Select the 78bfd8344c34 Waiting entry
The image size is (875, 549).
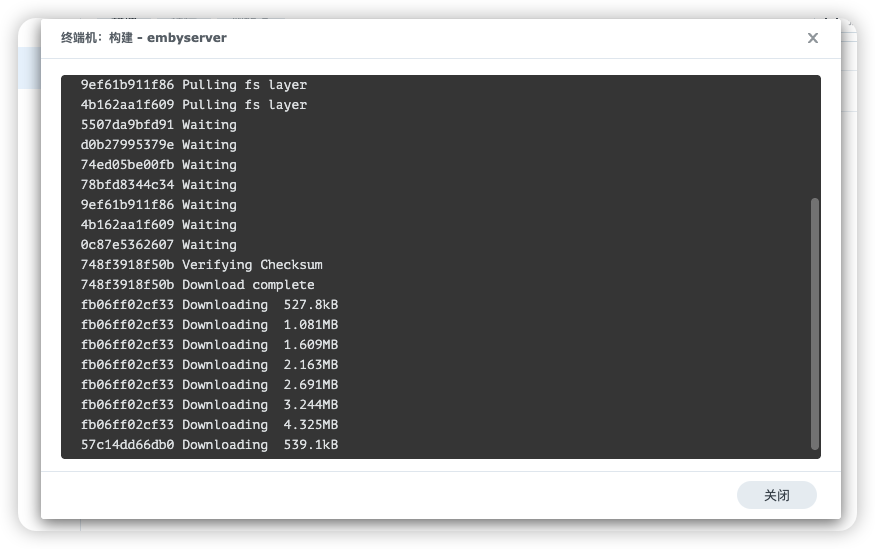(x=158, y=185)
